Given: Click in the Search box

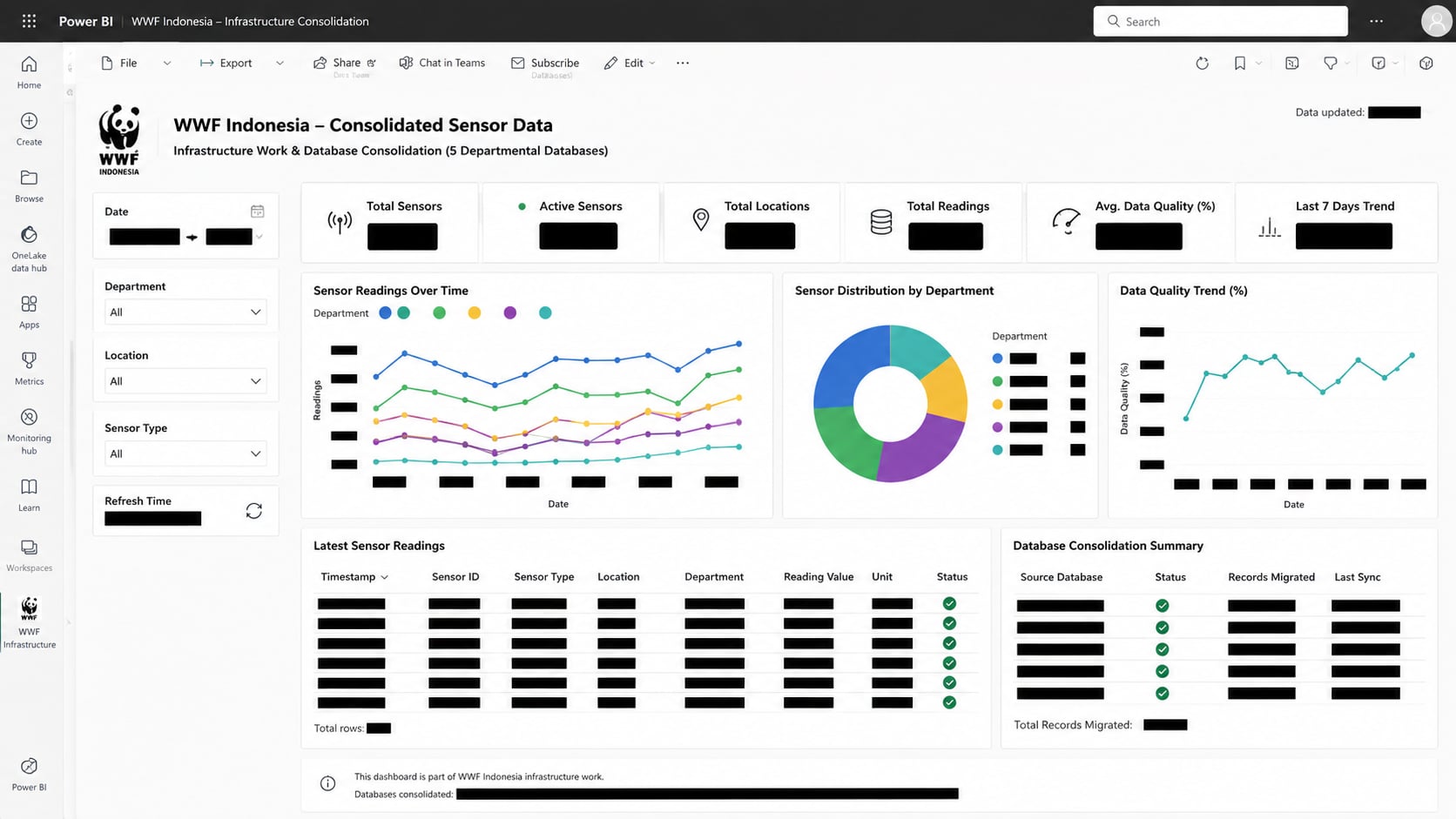Looking at the screenshot, I should tap(1220, 21).
